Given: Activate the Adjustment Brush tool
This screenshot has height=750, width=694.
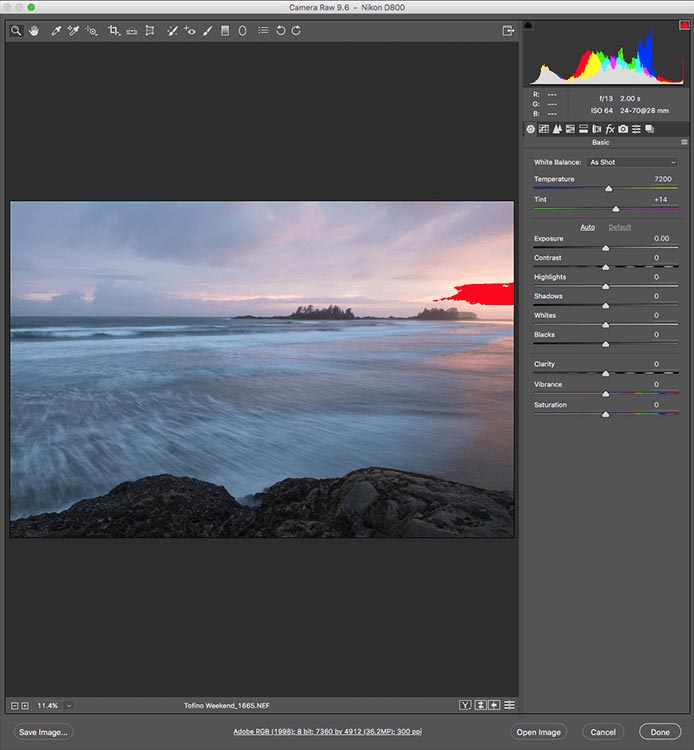Looking at the screenshot, I should pyautogui.click(x=207, y=31).
